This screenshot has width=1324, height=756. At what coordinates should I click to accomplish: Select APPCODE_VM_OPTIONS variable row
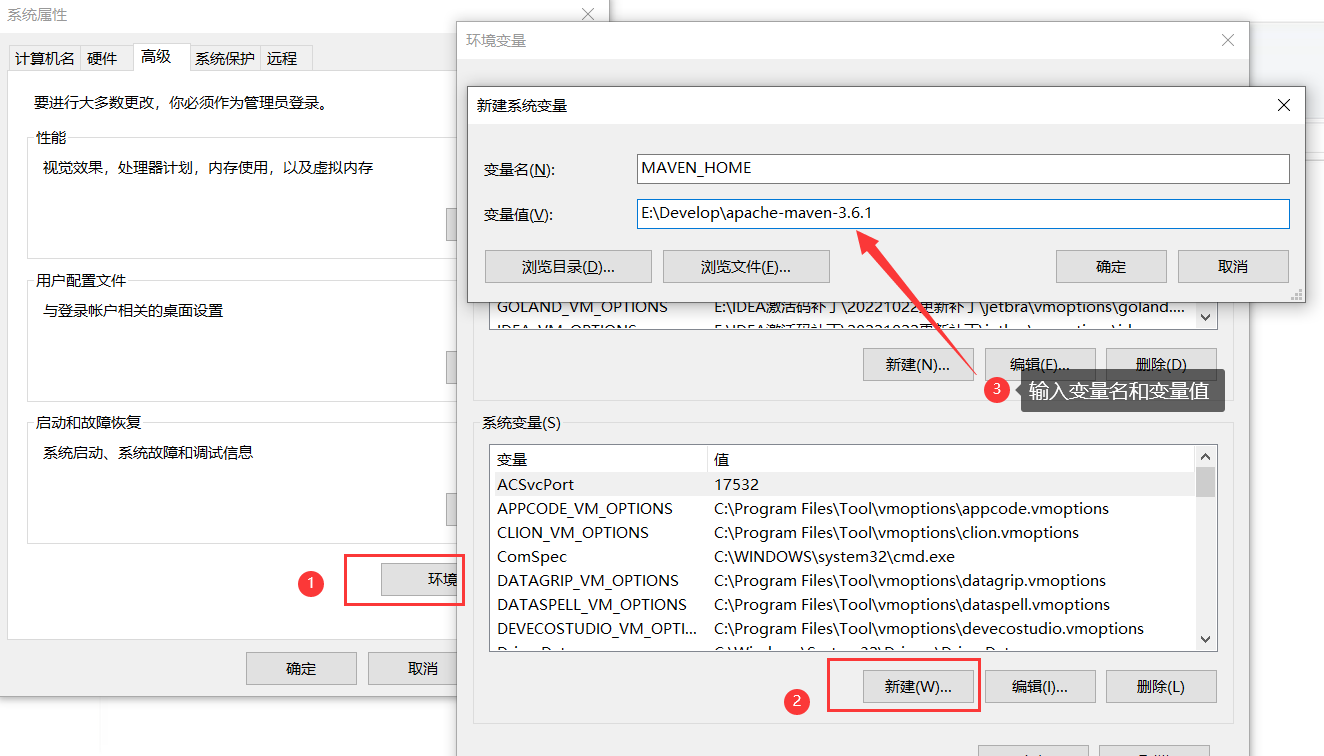(x=844, y=509)
